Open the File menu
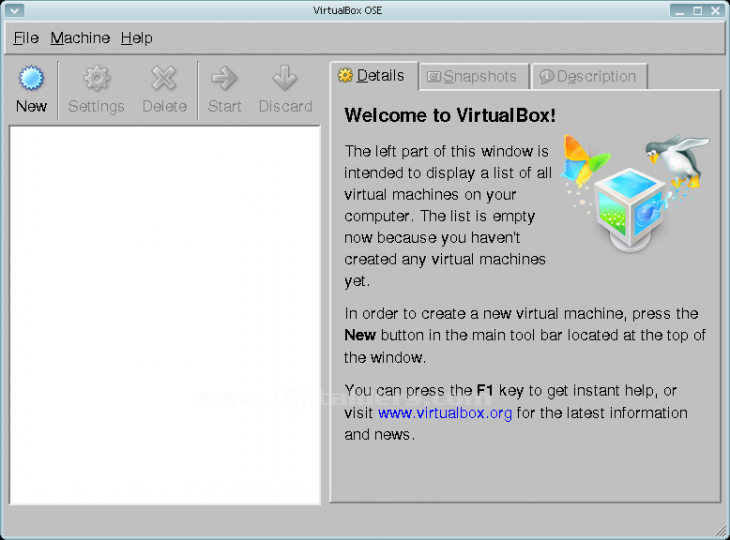Screen dimensions: 730x540 coord(26,38)
